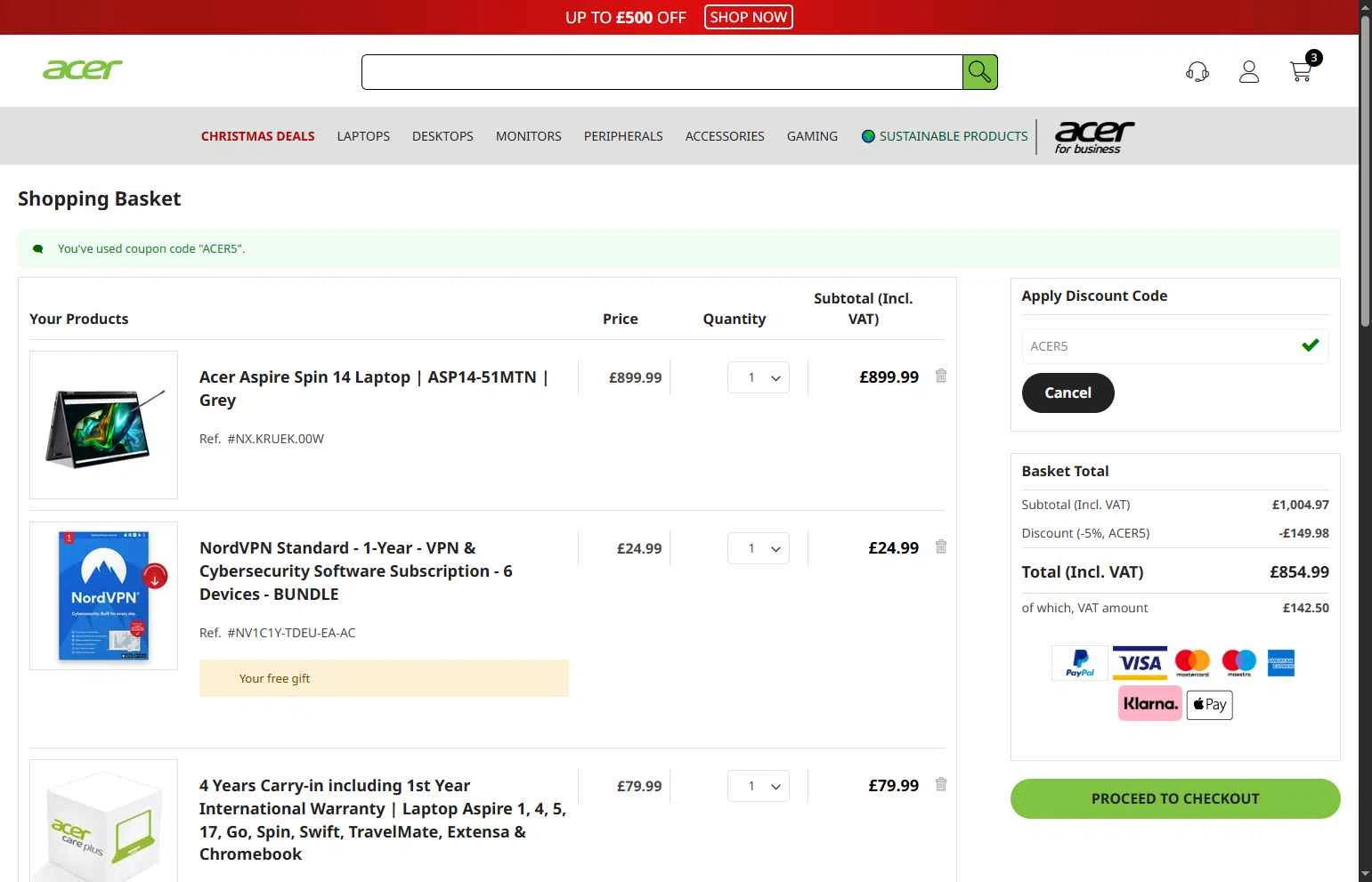Click the Acer care plus thumbnail
The image size is (1372, 882).
tap(103, 822)
